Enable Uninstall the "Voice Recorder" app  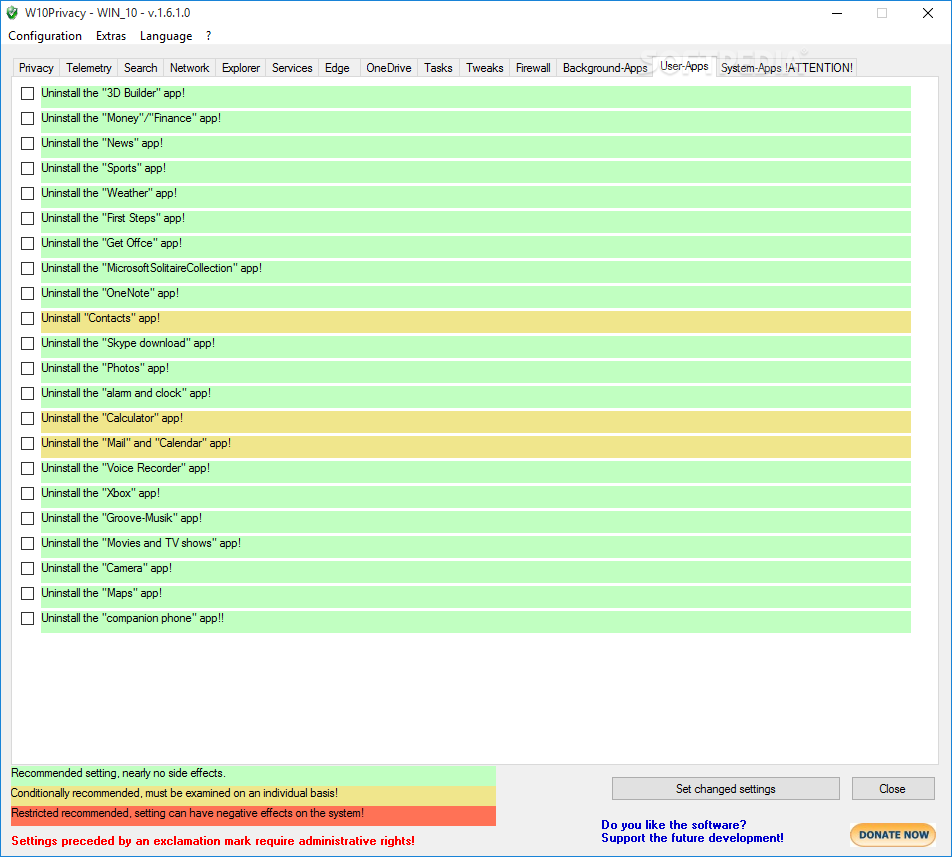click(x=27, y=469)
